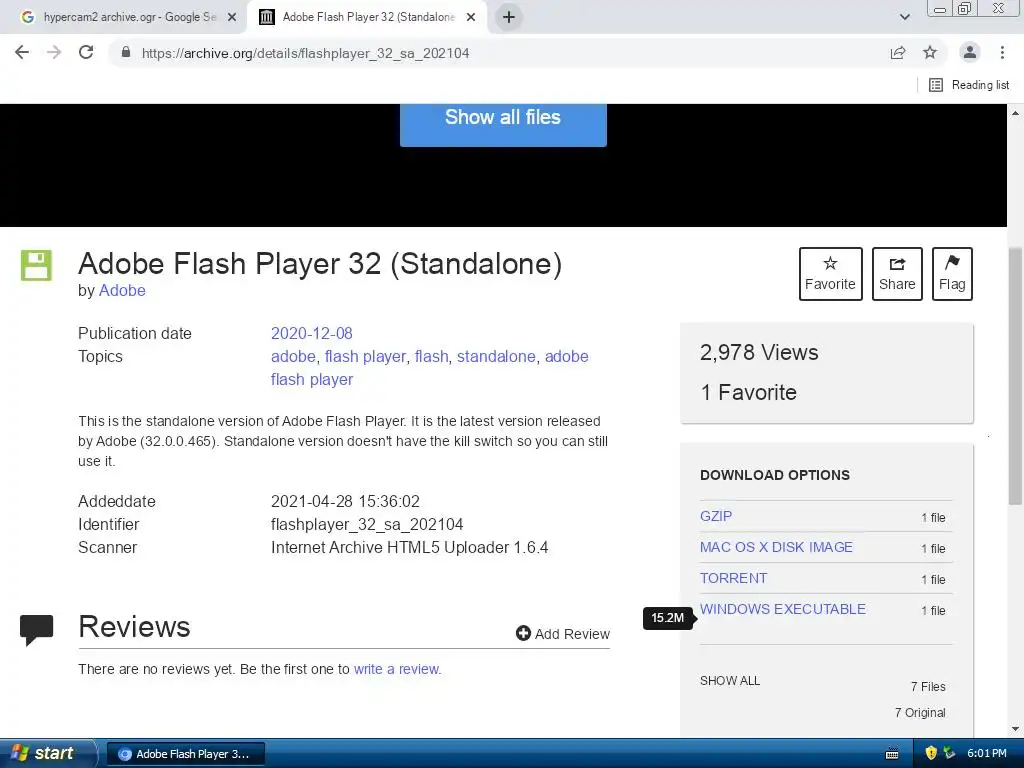The image size is (1024, 768).
Task: Reload the page with the refresh icon
Action: pos(86,53)
